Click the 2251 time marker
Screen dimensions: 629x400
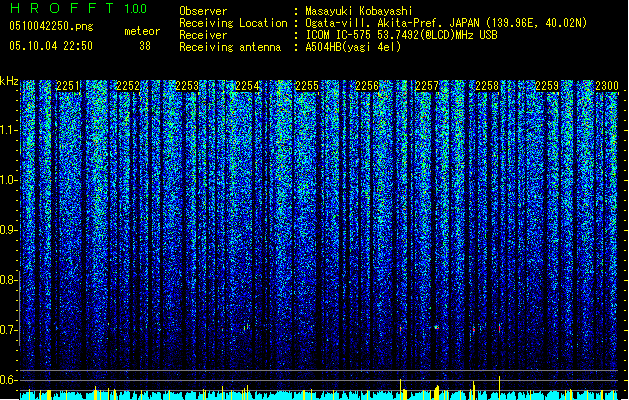pyautogui.click(x=68, y=86)
